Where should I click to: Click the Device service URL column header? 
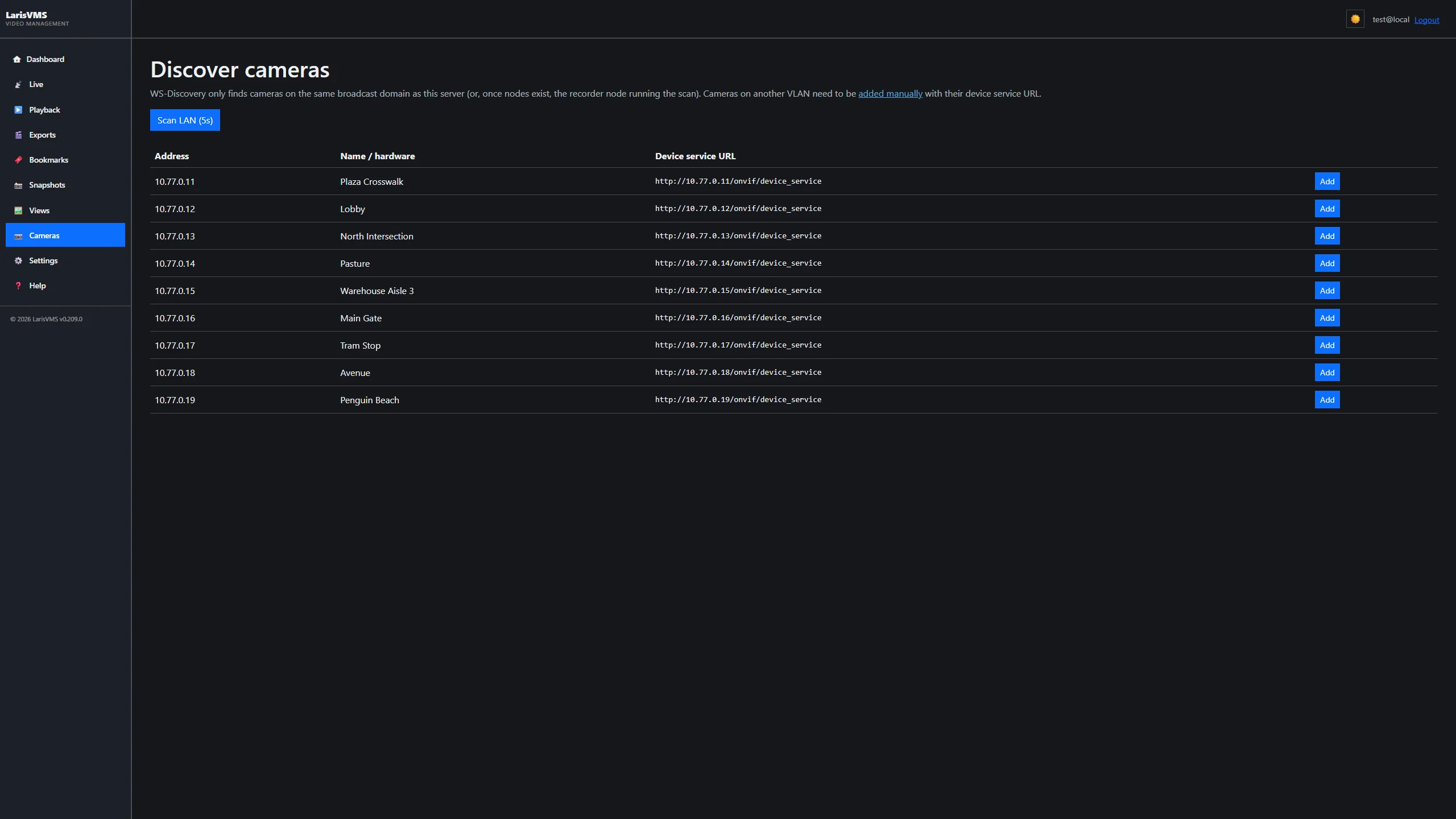695,156
